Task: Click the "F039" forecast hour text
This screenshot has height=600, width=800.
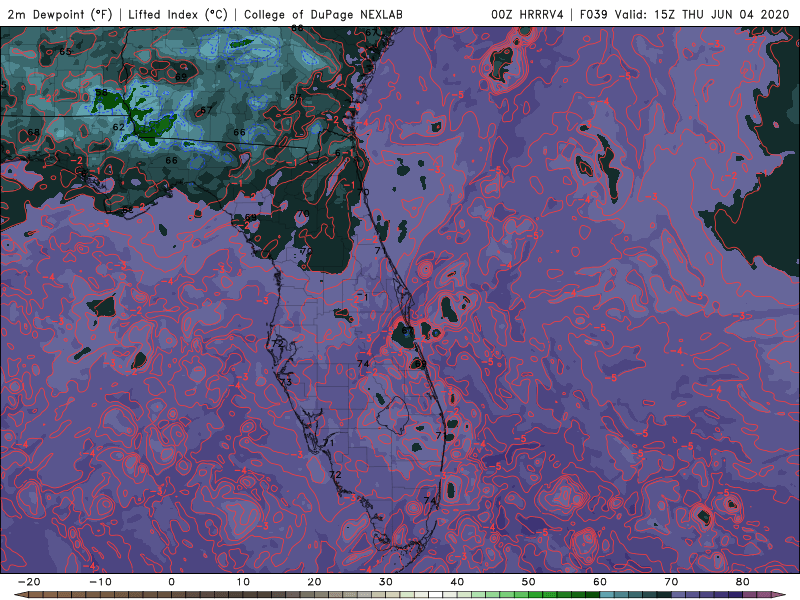Action: (593, 14)
